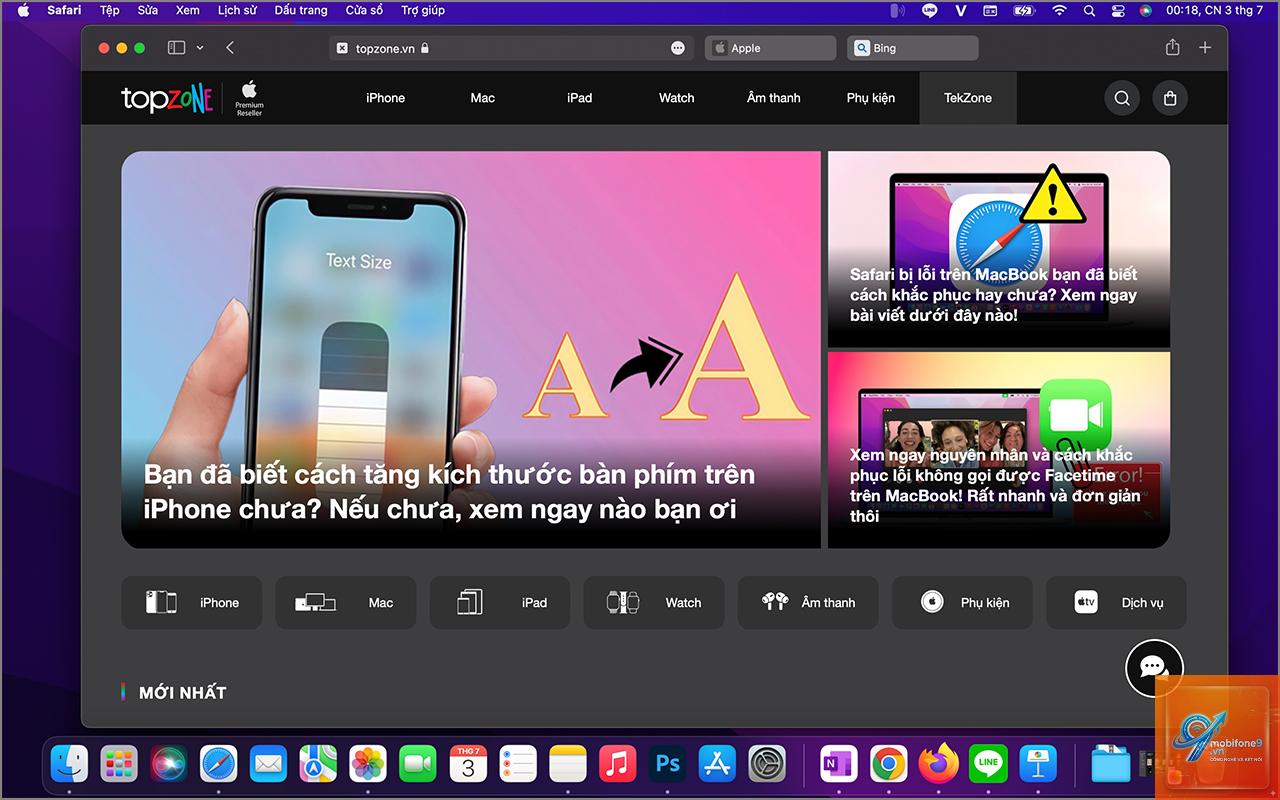Viewport: 1280px width, 800px height.
Task: Open LINE from the Dock
Action: pyautogui.click(x=988, y=765)
